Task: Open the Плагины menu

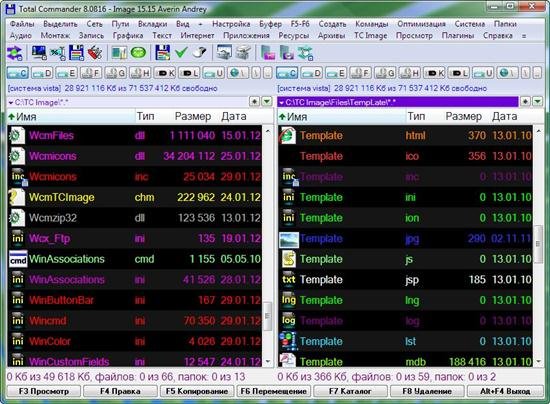Action: click(x=458, y=35)
